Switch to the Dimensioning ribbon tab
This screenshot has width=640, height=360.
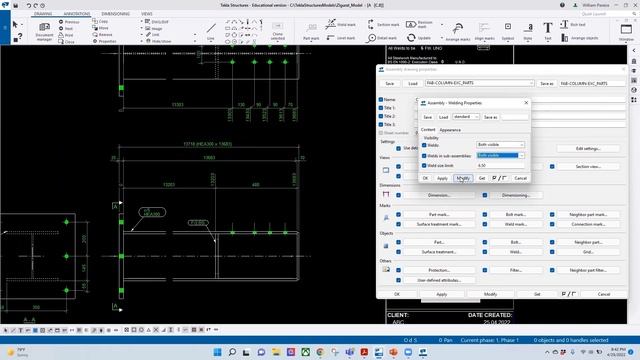tap(116, 14)
